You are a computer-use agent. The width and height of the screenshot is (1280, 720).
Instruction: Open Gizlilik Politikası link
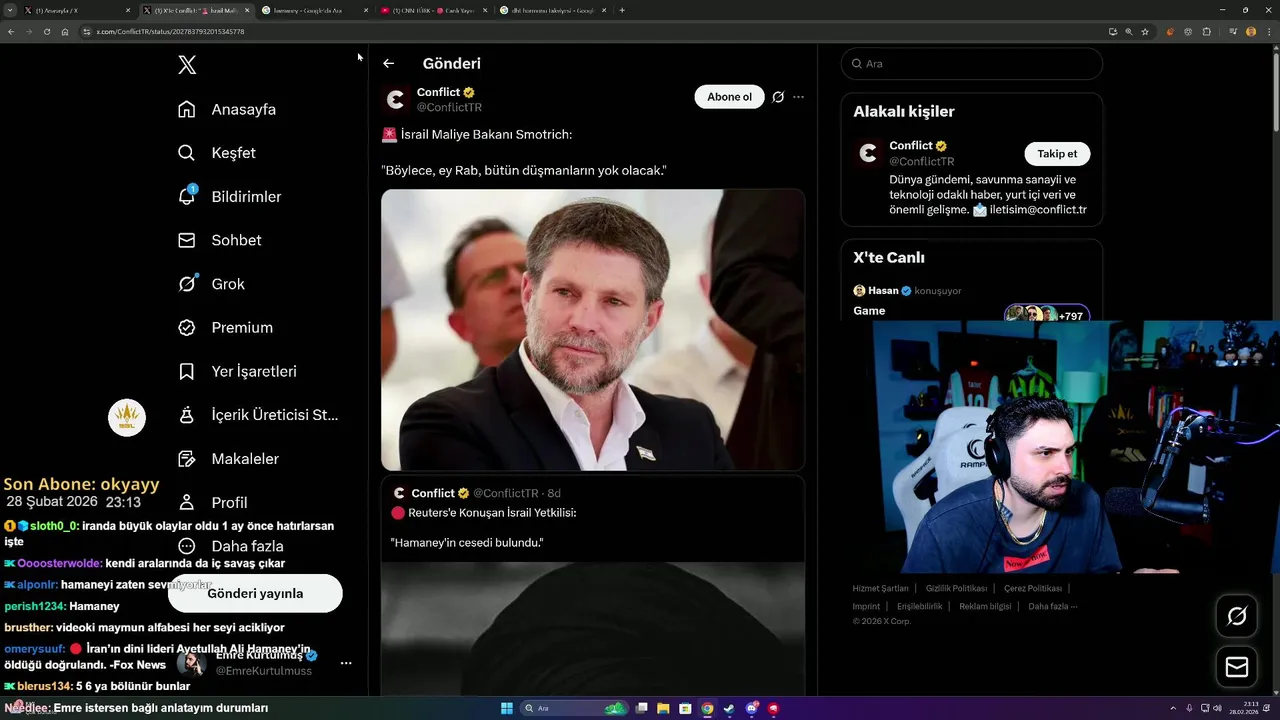956,588
